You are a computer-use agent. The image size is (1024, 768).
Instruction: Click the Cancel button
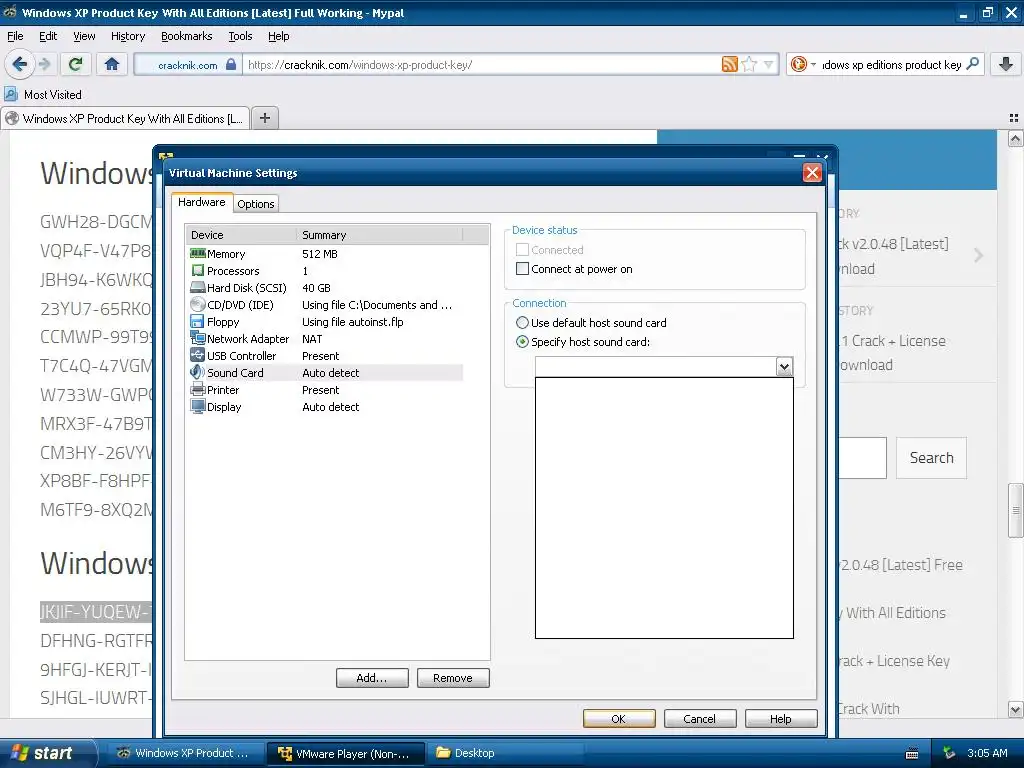tap(699, 718)
